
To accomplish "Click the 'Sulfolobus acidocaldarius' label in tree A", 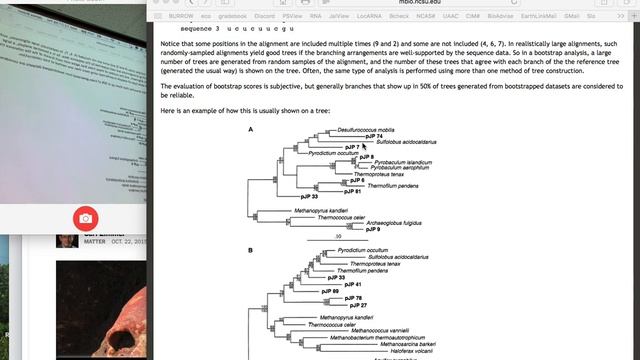I will pyautogui.click(x=406, y=142).
